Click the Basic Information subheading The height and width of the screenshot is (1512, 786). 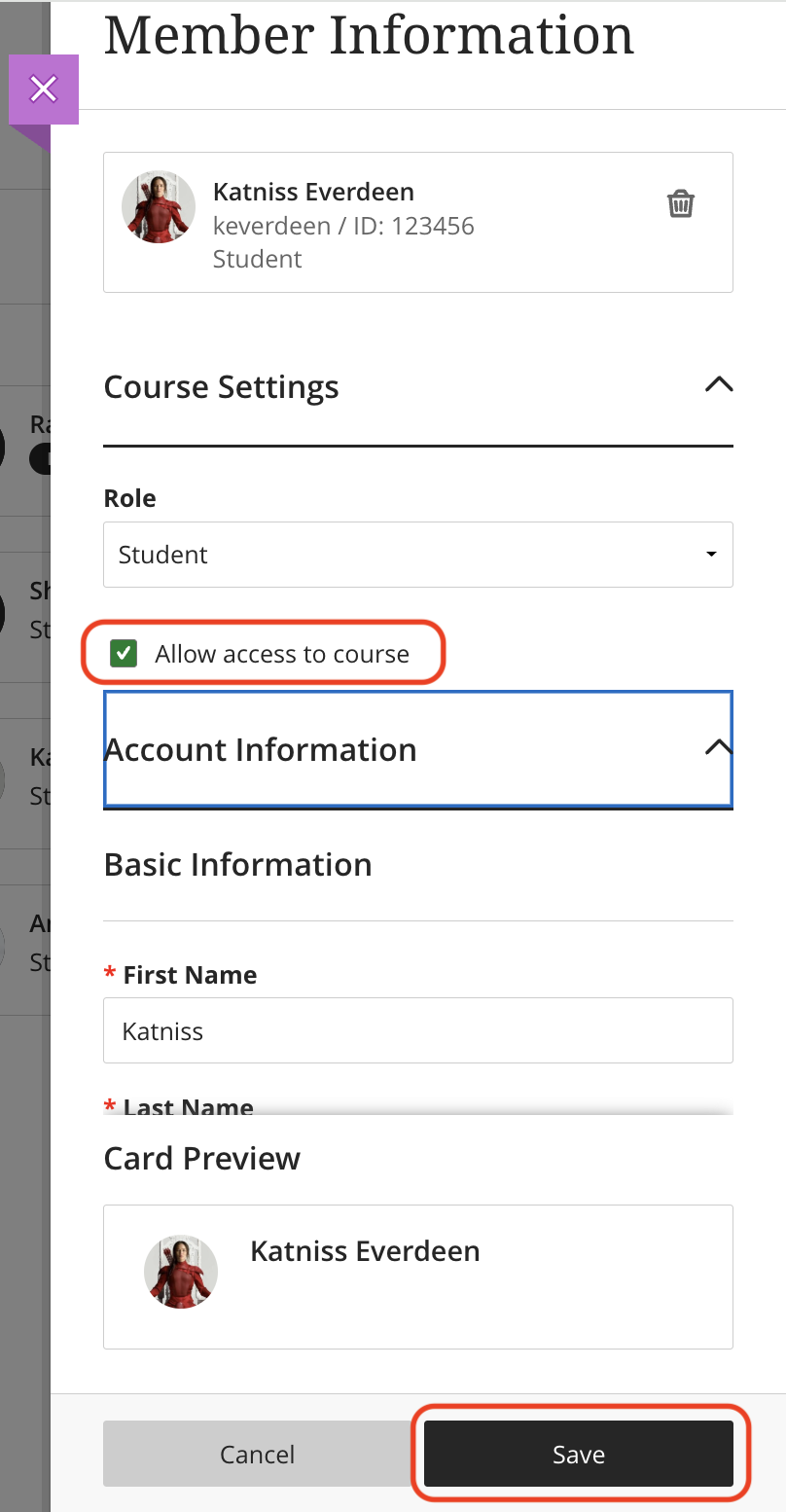[x=237, y=865]
